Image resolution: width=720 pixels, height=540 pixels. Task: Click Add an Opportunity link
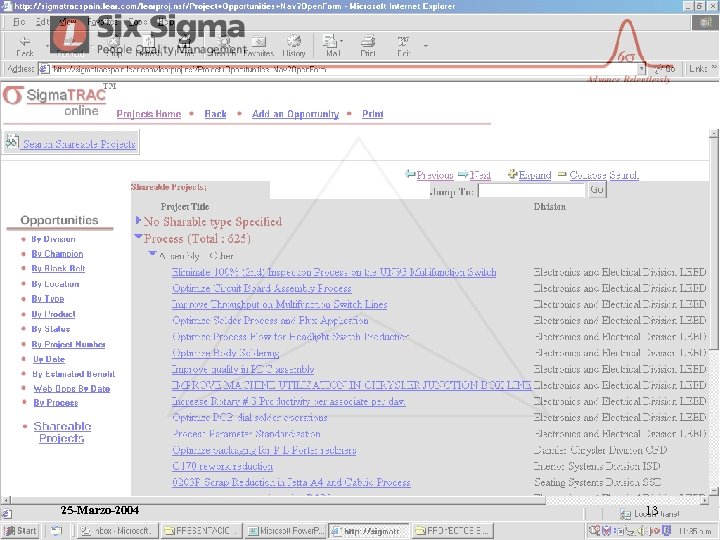[x=295, y=114]
